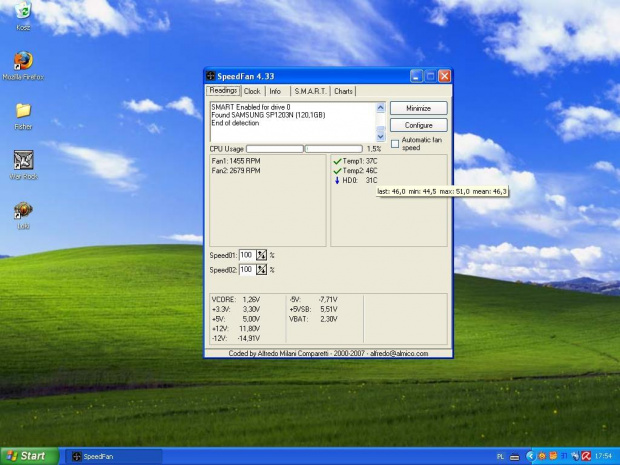Adjust the Speed02 spinner arrows
Viewport: 620px width, 465px height.
pyautogui.click(x=262, y=270)
